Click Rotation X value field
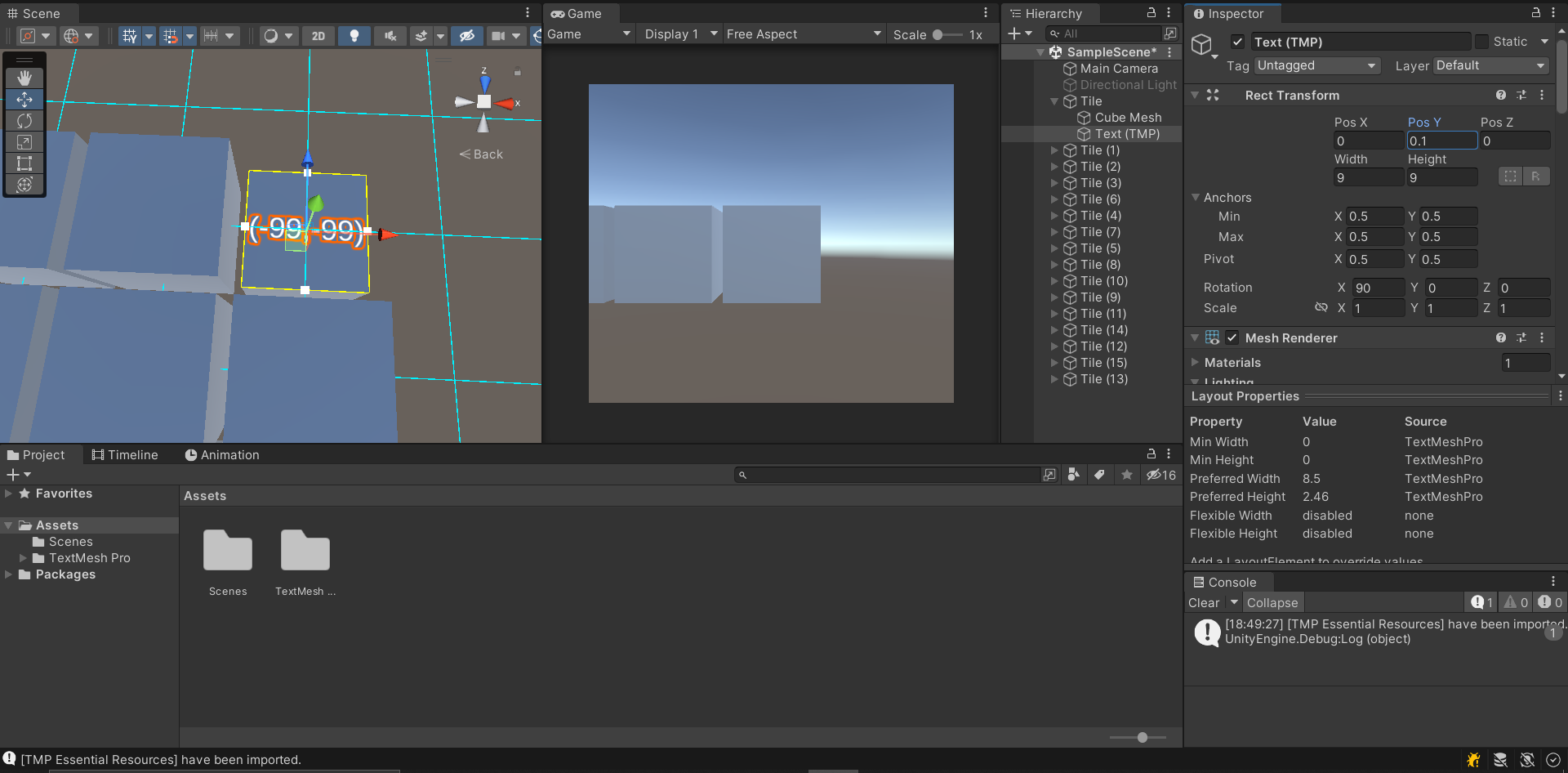The width and height of the screenshot is (1568, 773). coord(1378,288)
